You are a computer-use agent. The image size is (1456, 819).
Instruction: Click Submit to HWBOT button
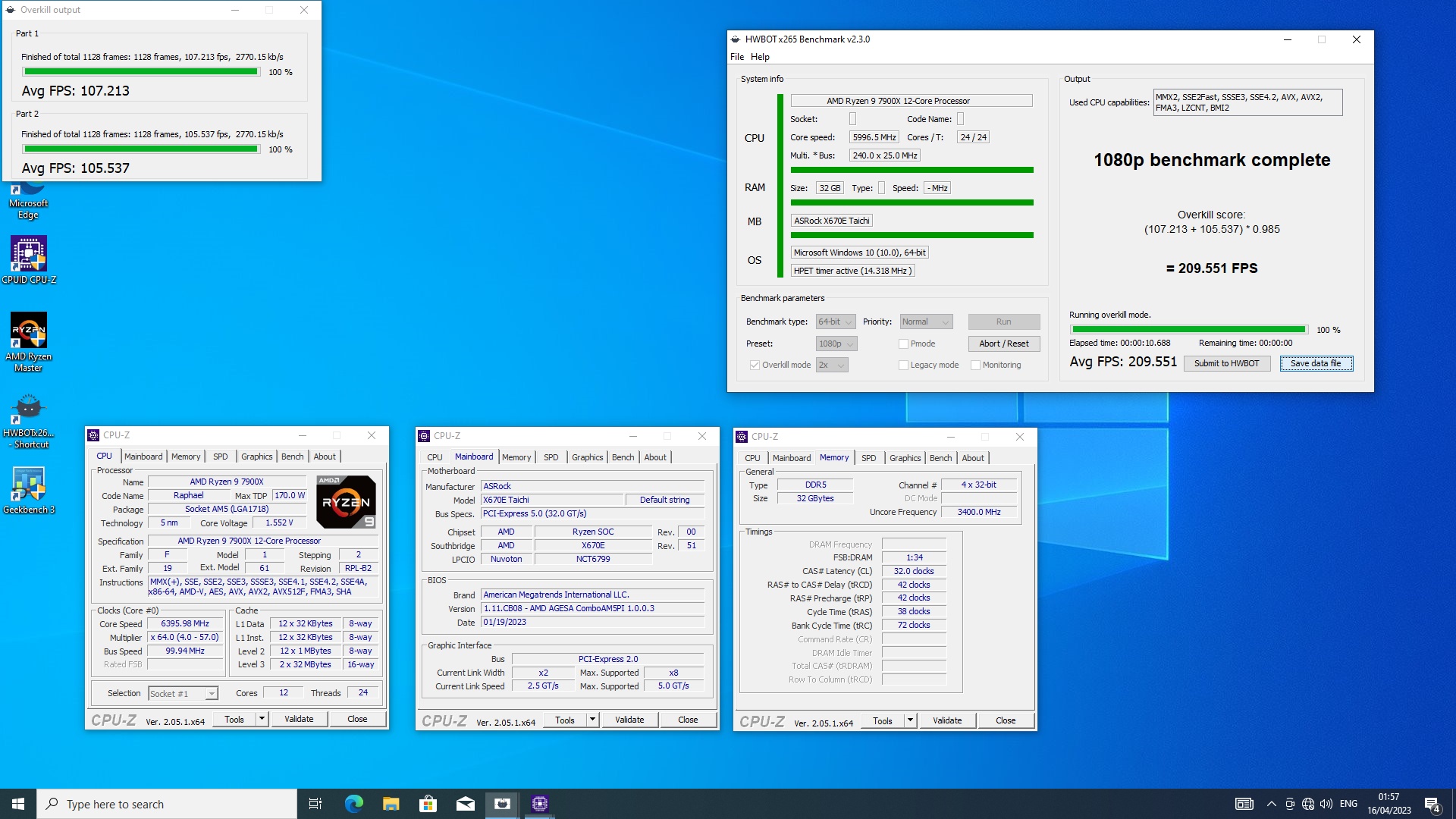pyautogui.click(x=1226, y=363)
